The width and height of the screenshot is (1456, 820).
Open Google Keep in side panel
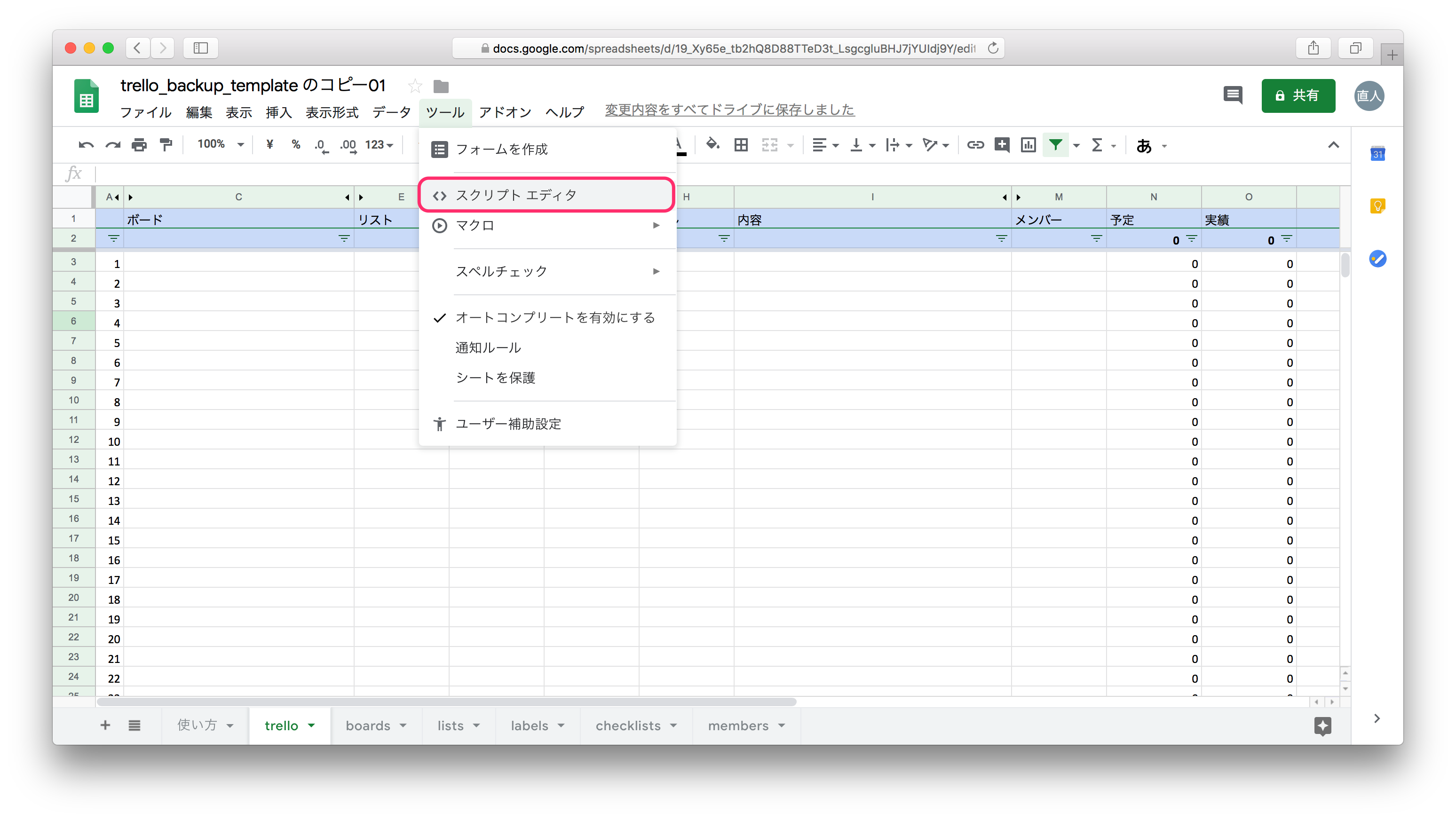tap(1377, 206)
